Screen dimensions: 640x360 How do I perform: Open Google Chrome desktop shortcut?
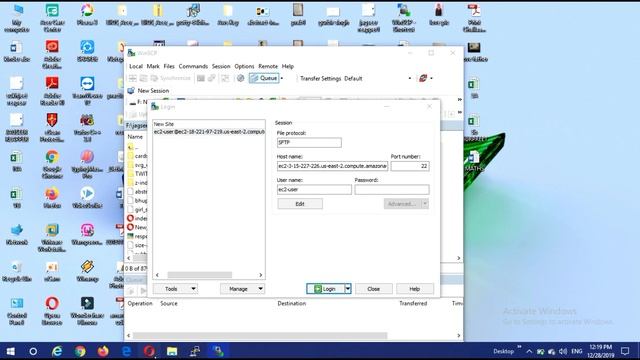click(x=52, y=164)
